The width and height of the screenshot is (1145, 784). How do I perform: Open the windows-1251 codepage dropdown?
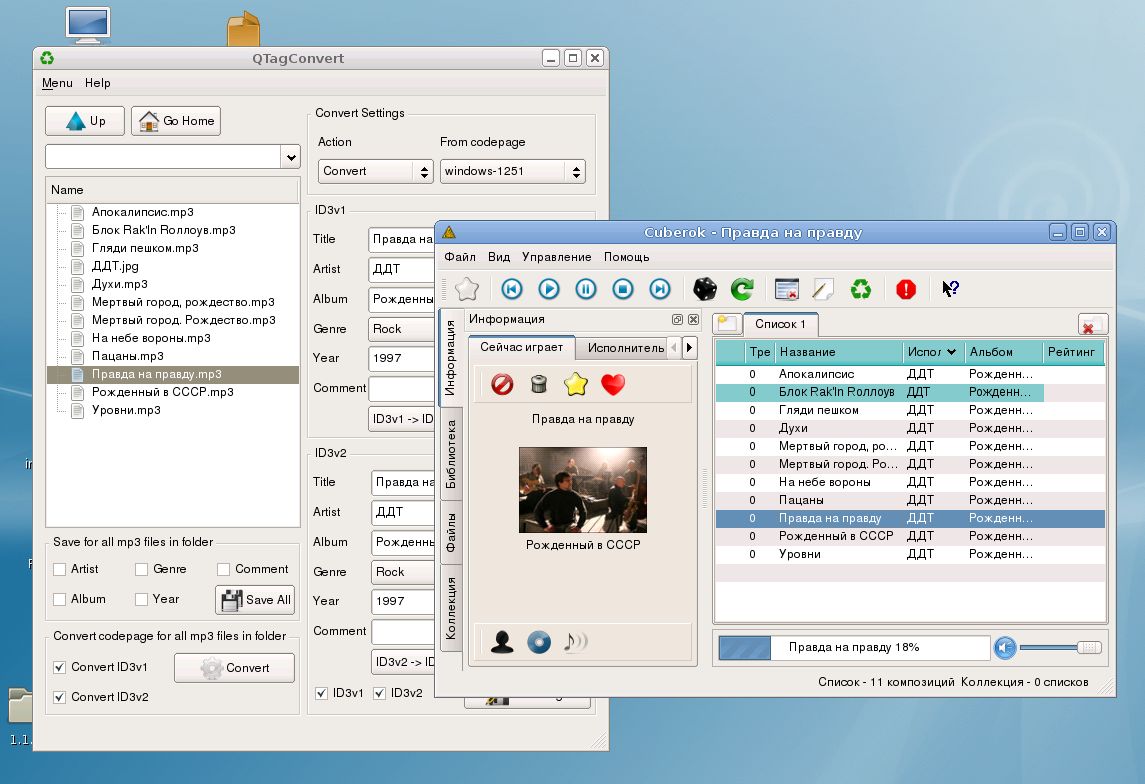512,172
